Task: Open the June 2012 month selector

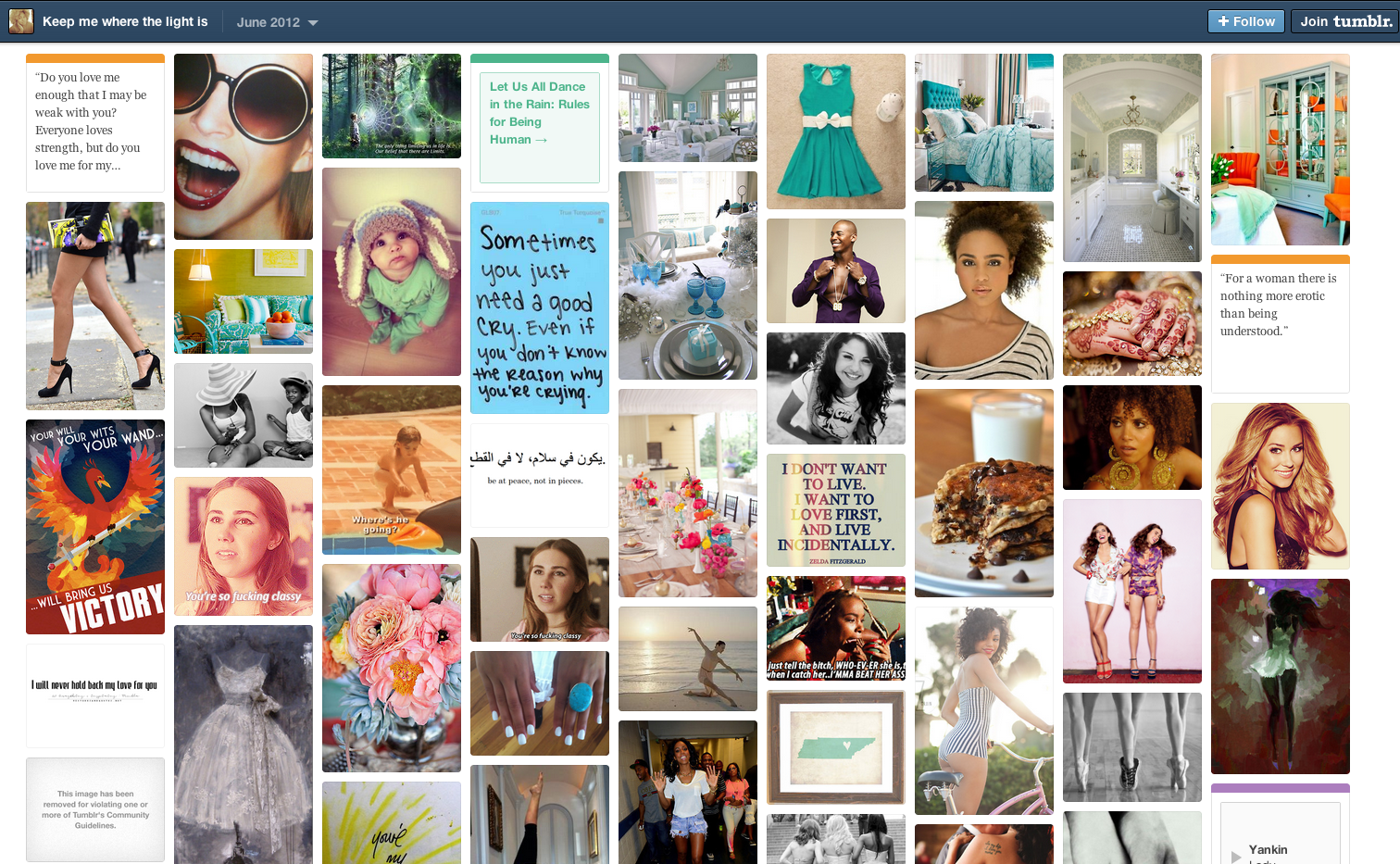Action: point(269,20)
